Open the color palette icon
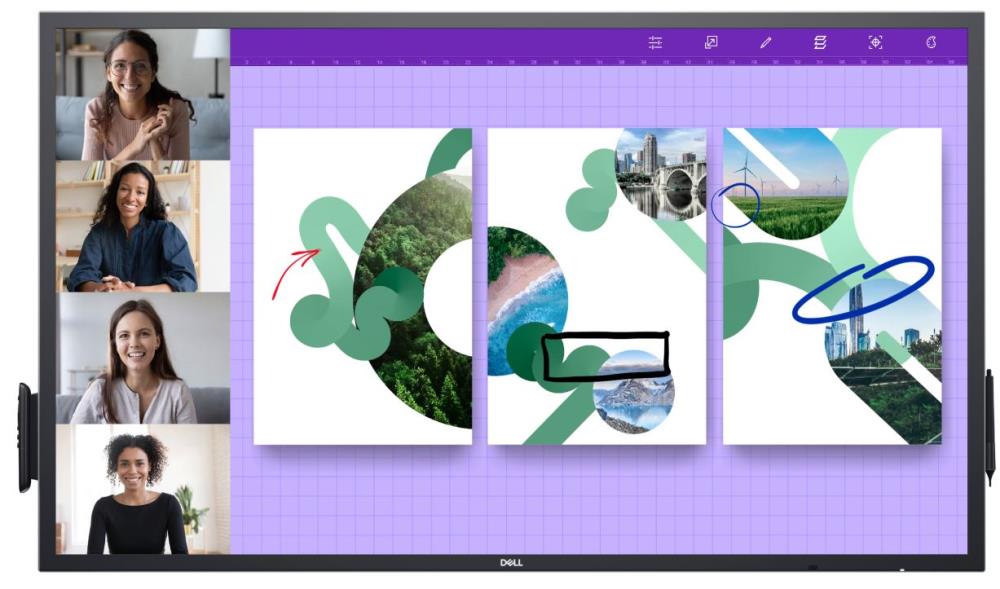Viewport: 1000px width, 589px height. click(930, 43)
